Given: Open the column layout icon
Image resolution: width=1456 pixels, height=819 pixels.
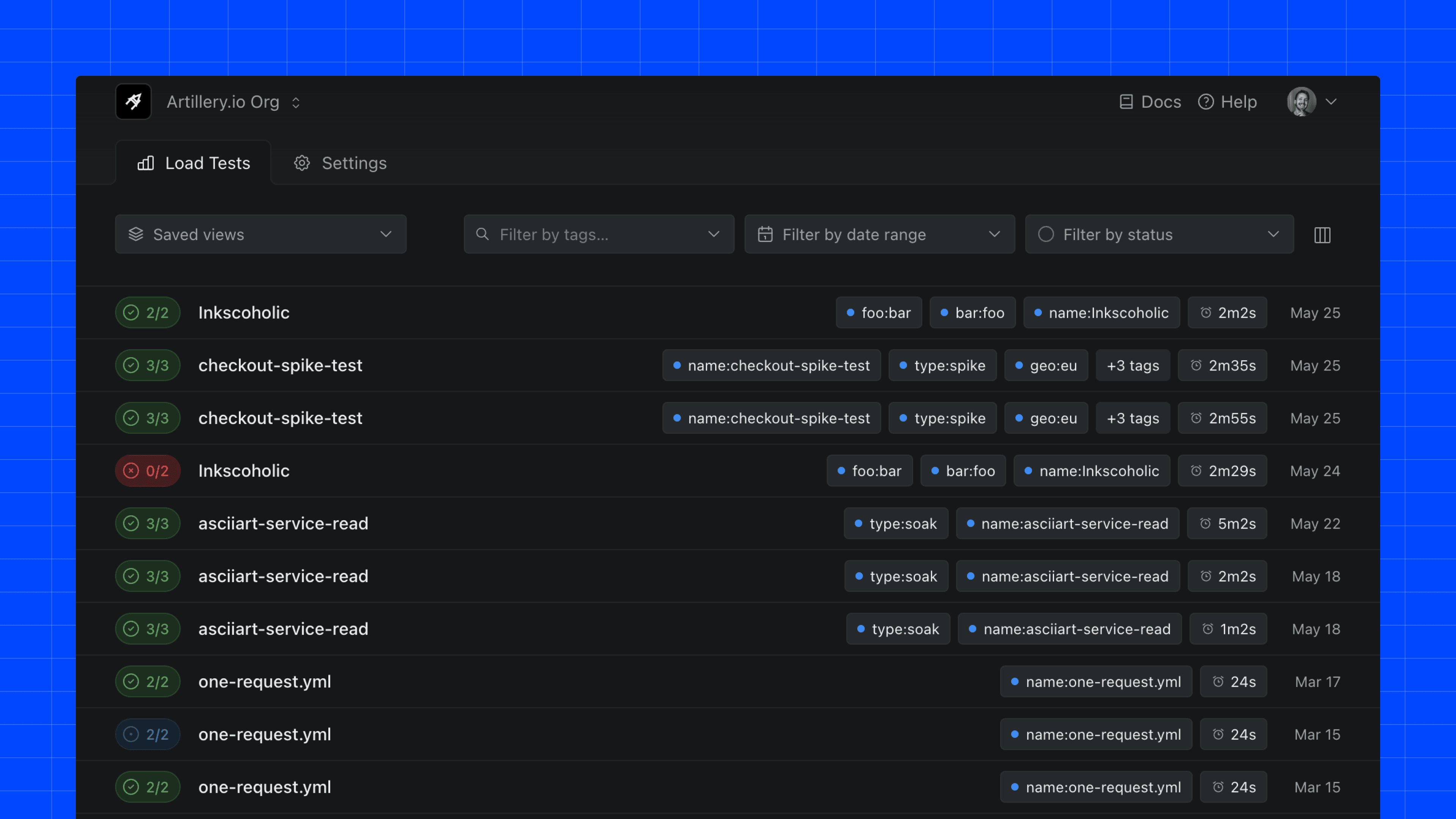Looking at the screenshot, I should tap(1322, 235).
